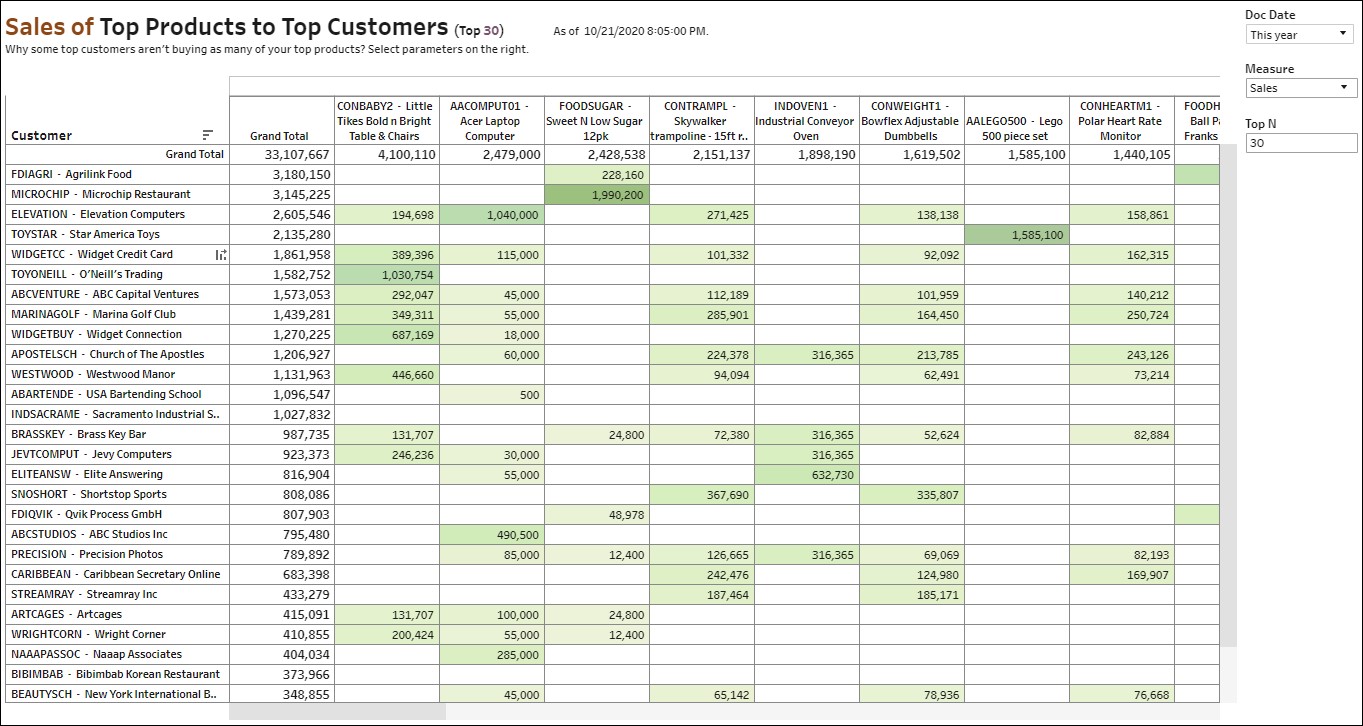The height and width of the screenshot is (726, 1363).
Task: Click the Top N input field
Action: (x=1299, y=143)
